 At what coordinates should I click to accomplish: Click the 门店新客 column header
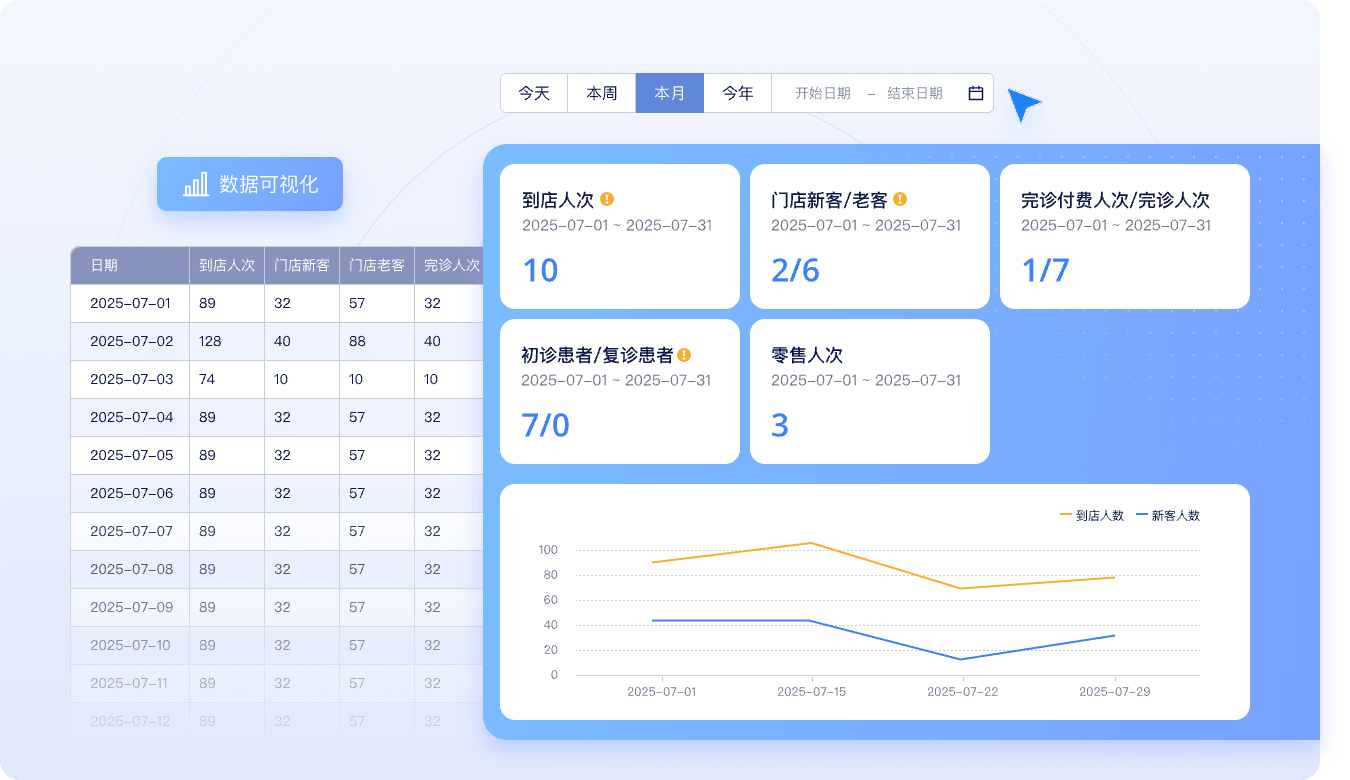point(302,266)
